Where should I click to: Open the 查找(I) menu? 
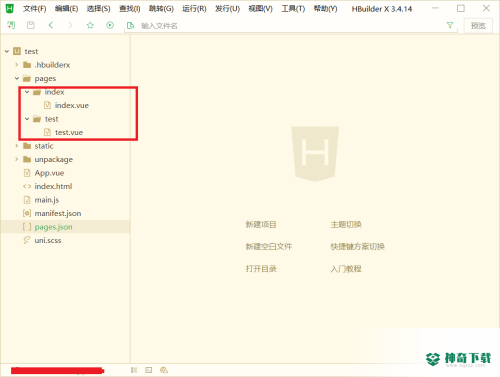click(x=130, y=9)
